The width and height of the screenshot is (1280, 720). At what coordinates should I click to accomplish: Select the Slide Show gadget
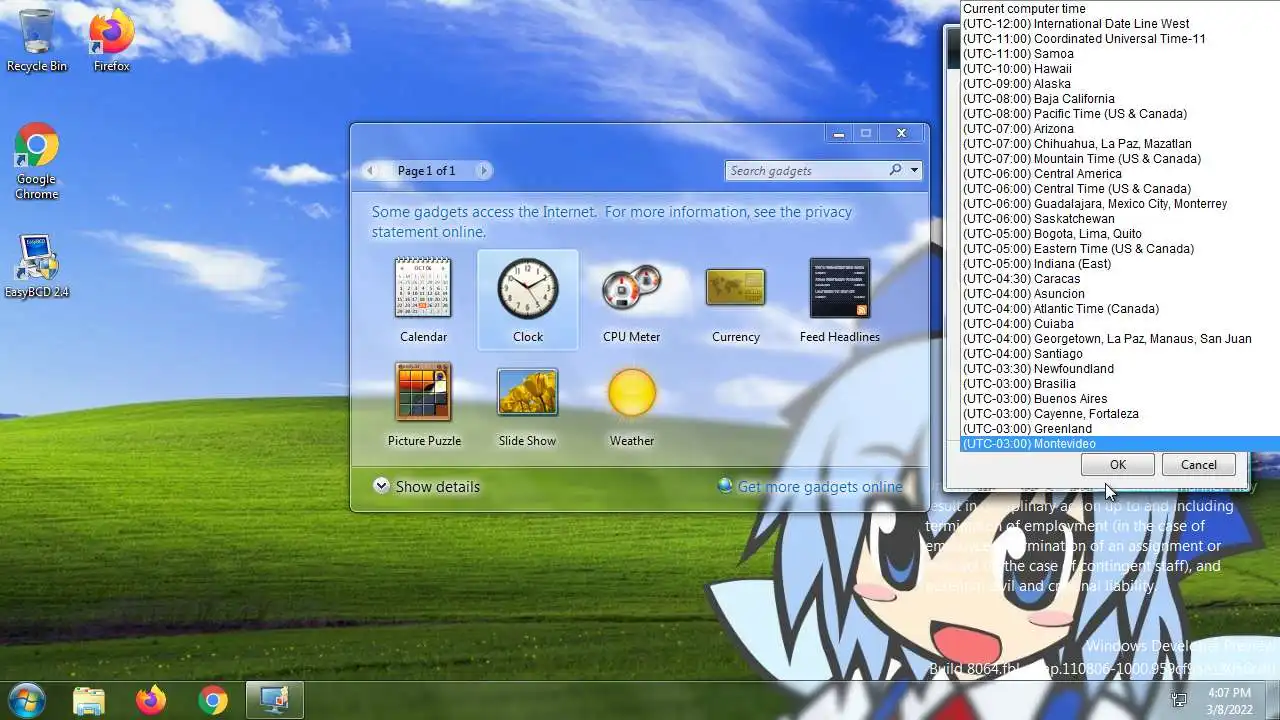(527, 404)
